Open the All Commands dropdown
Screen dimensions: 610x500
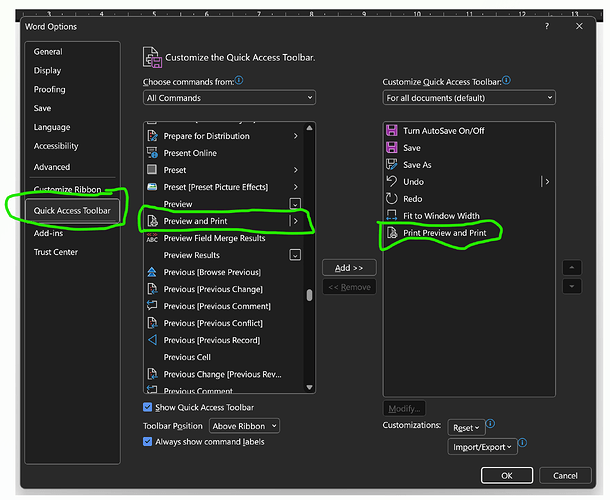click(229, 98)
